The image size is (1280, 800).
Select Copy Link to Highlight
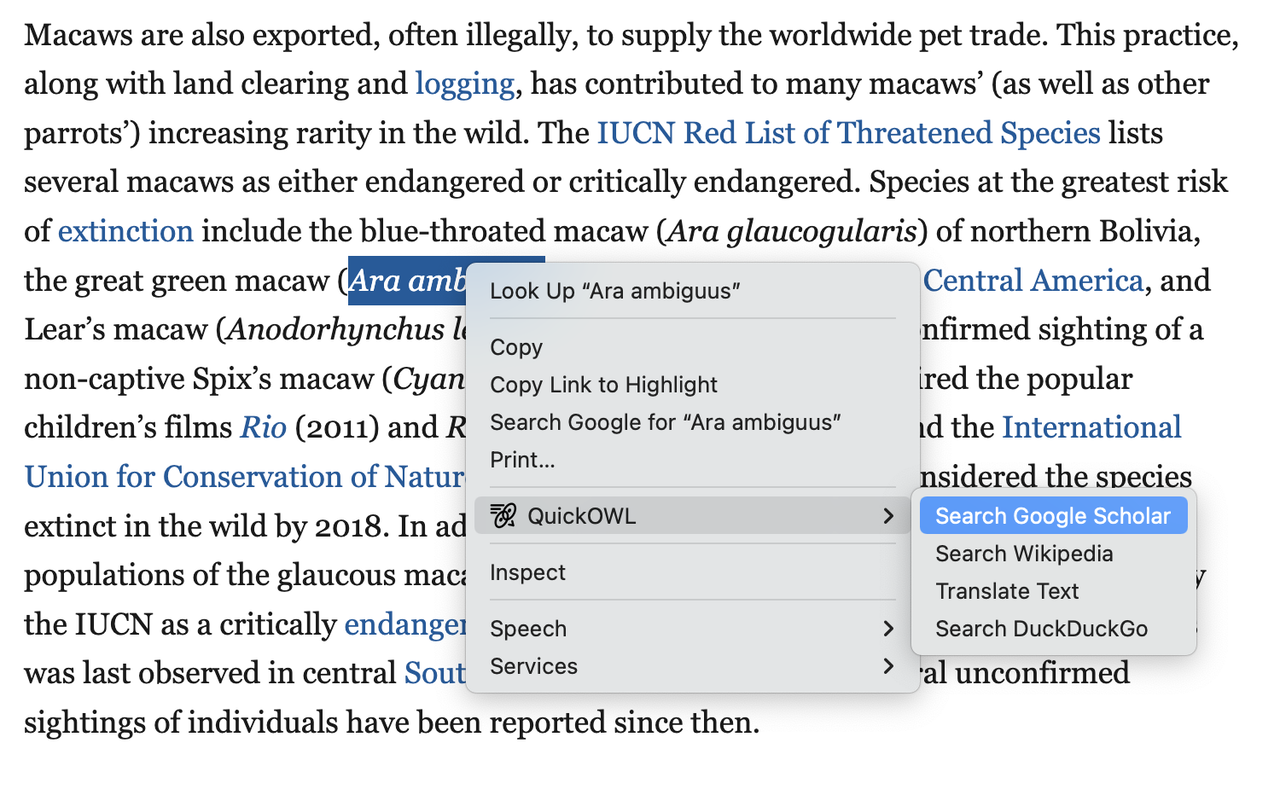pyautogui.click(x=604, y=385)
